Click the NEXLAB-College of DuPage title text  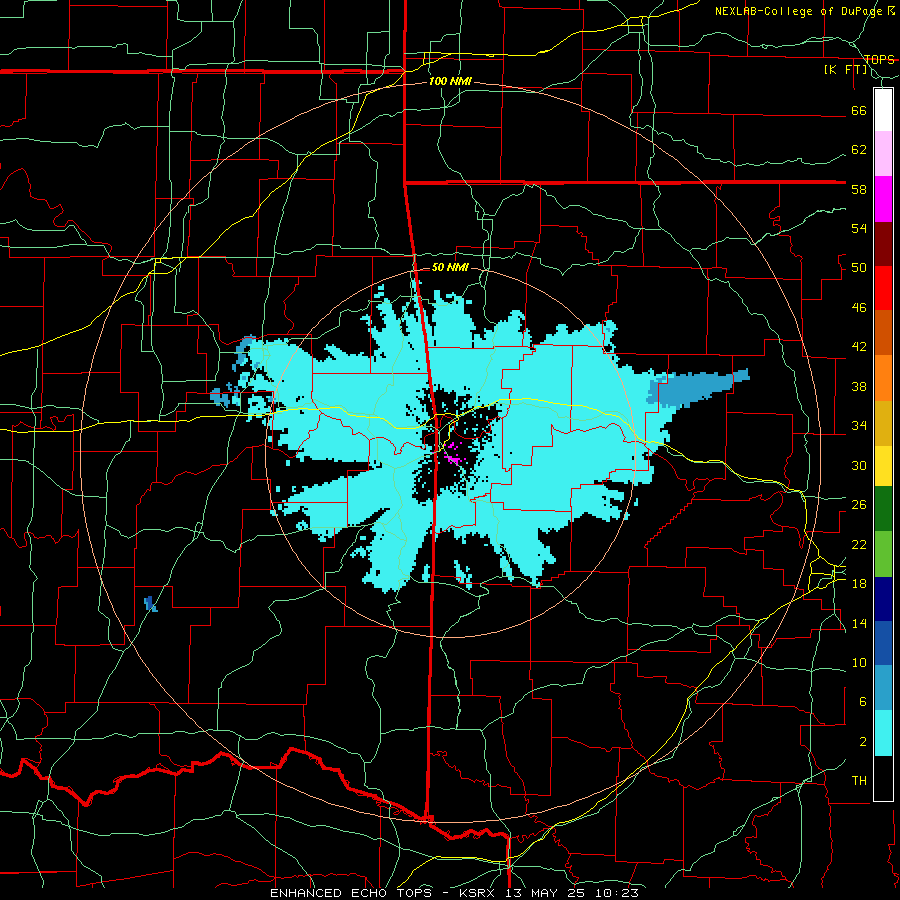[x=800, y=11]
